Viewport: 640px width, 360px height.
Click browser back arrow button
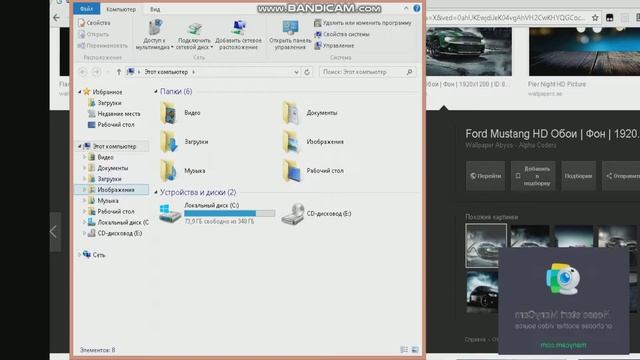tap(56, 18)
